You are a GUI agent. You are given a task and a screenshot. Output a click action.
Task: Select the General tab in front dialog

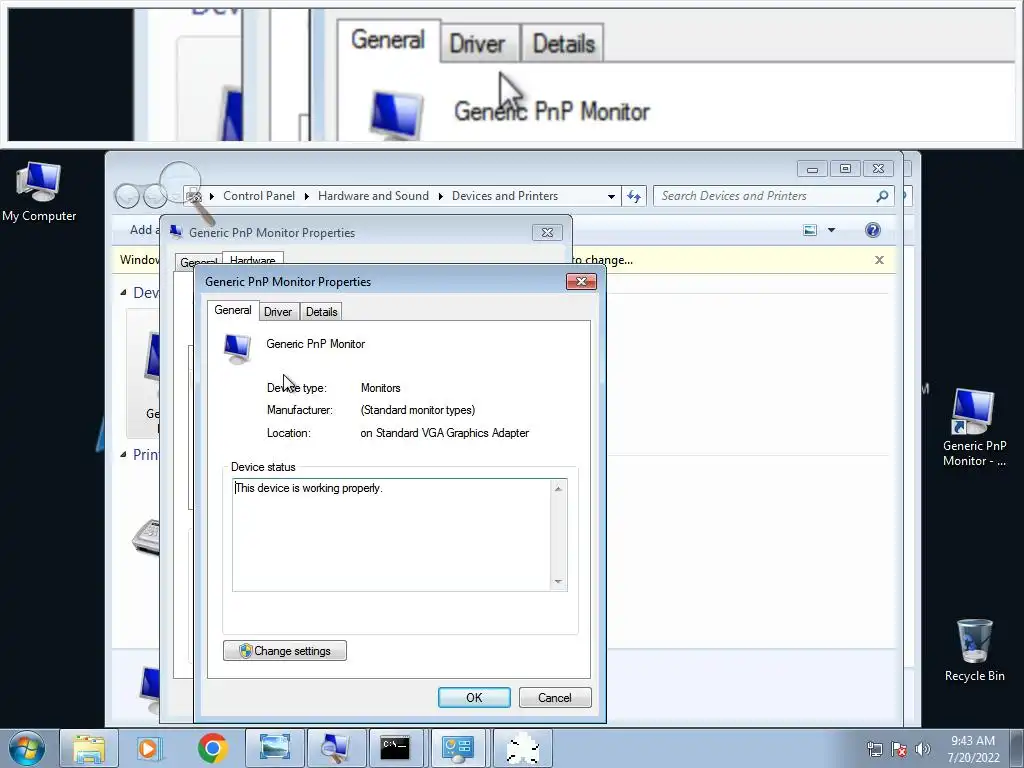pos(232,310)
